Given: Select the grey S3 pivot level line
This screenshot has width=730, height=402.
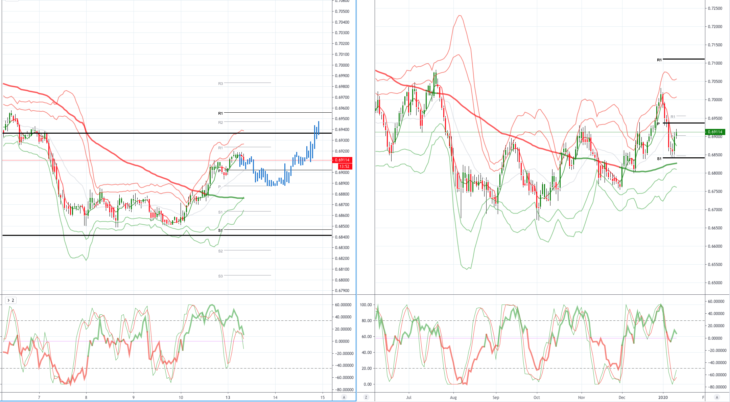Looking at the screenshot, I should (x=244, y=275).
